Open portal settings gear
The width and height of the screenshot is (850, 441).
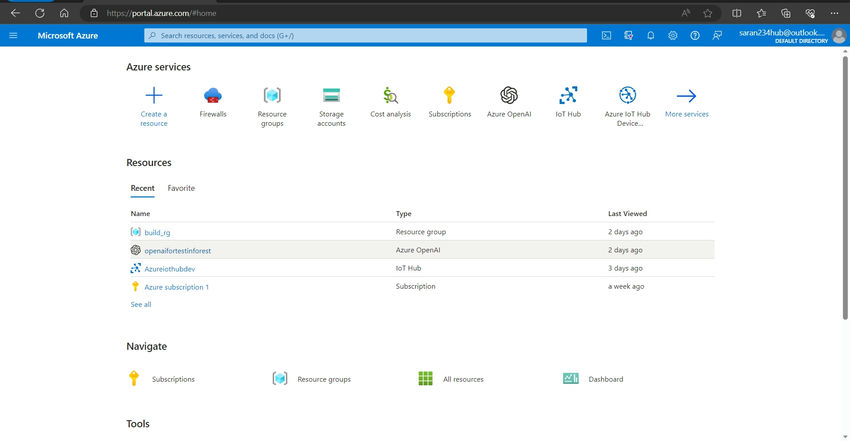(673, 36)
